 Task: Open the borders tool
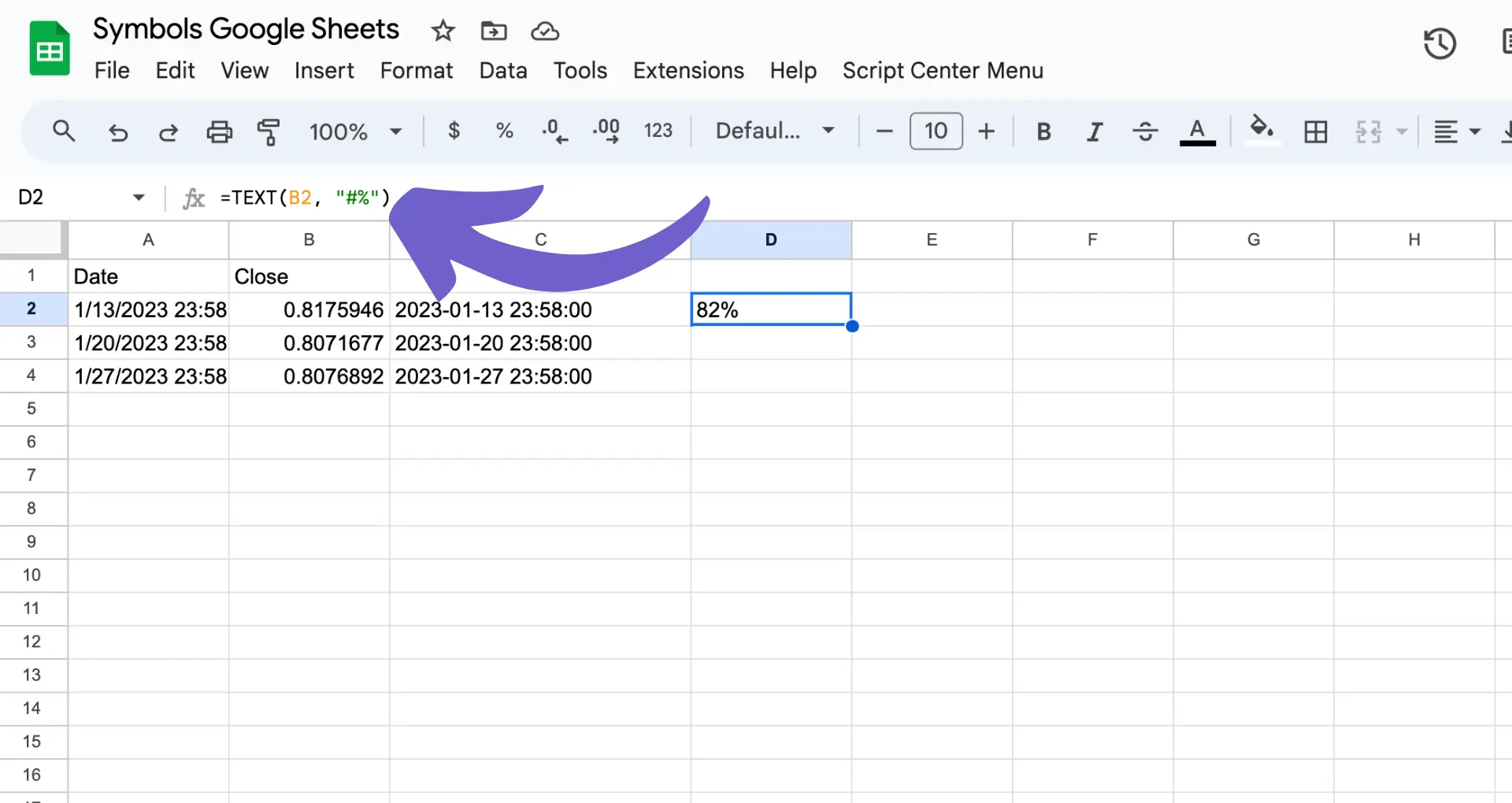tap(1315, 131)
